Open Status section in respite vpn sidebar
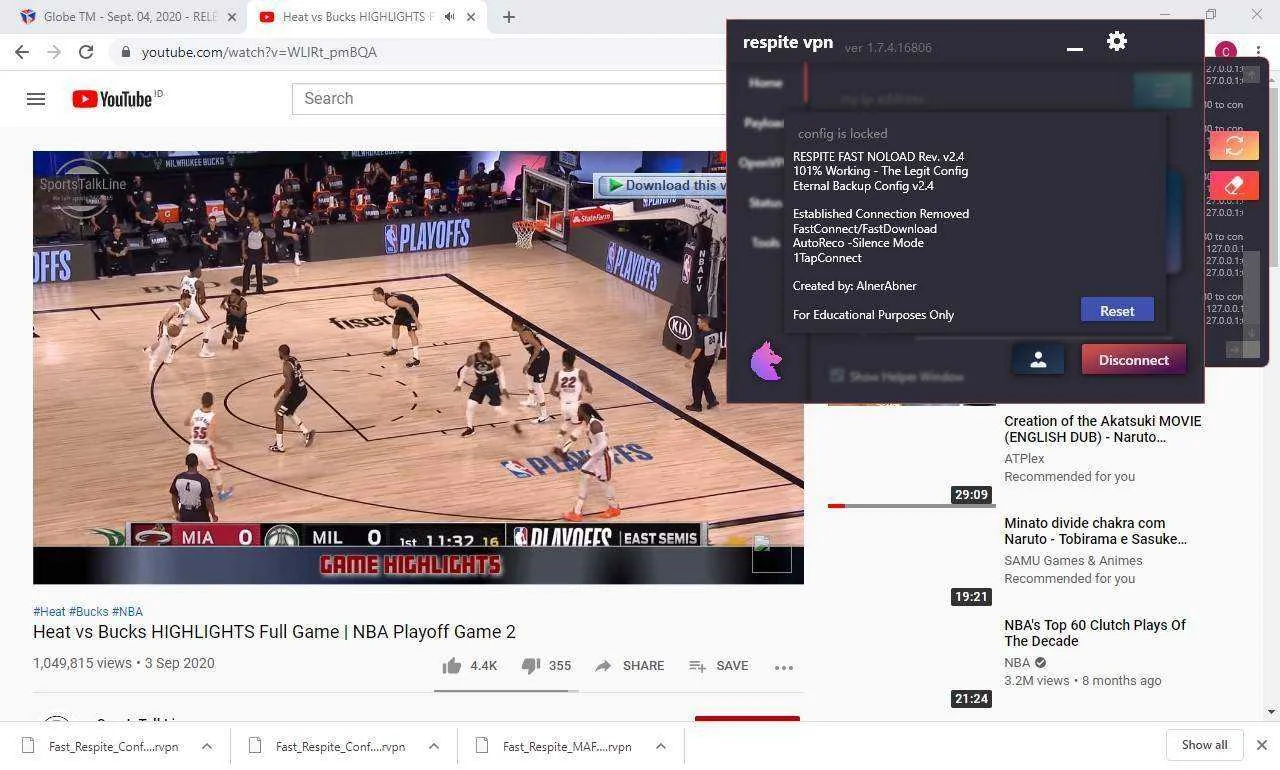The height and width of the screenshot is (770, 1280). point(765,203)
